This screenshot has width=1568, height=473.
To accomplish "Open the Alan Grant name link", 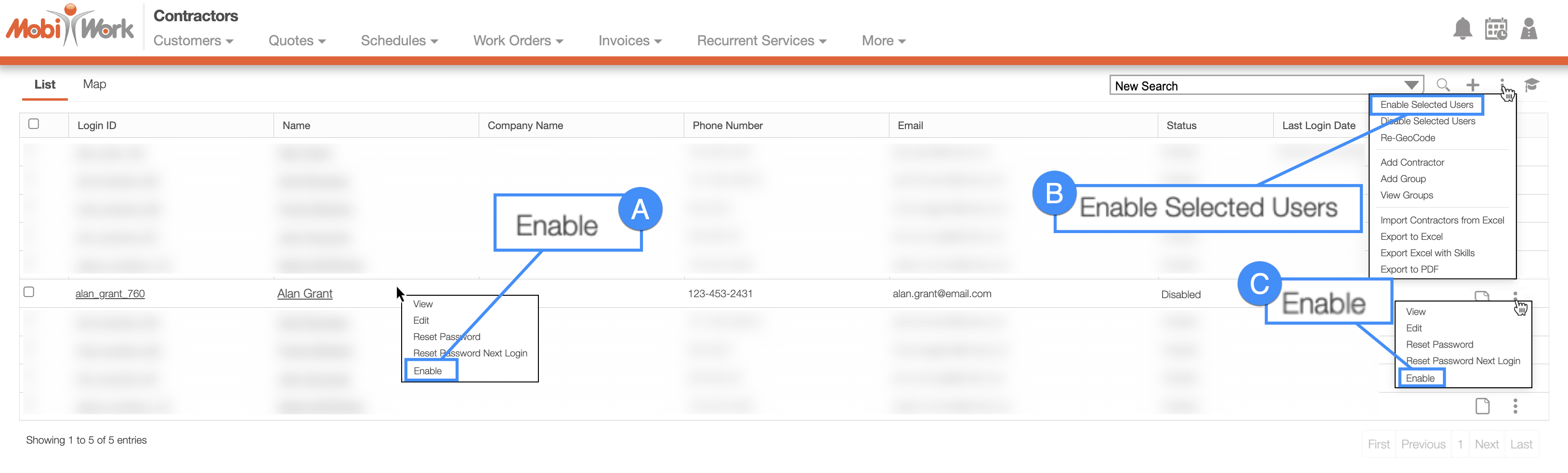I will click(304, 293).
